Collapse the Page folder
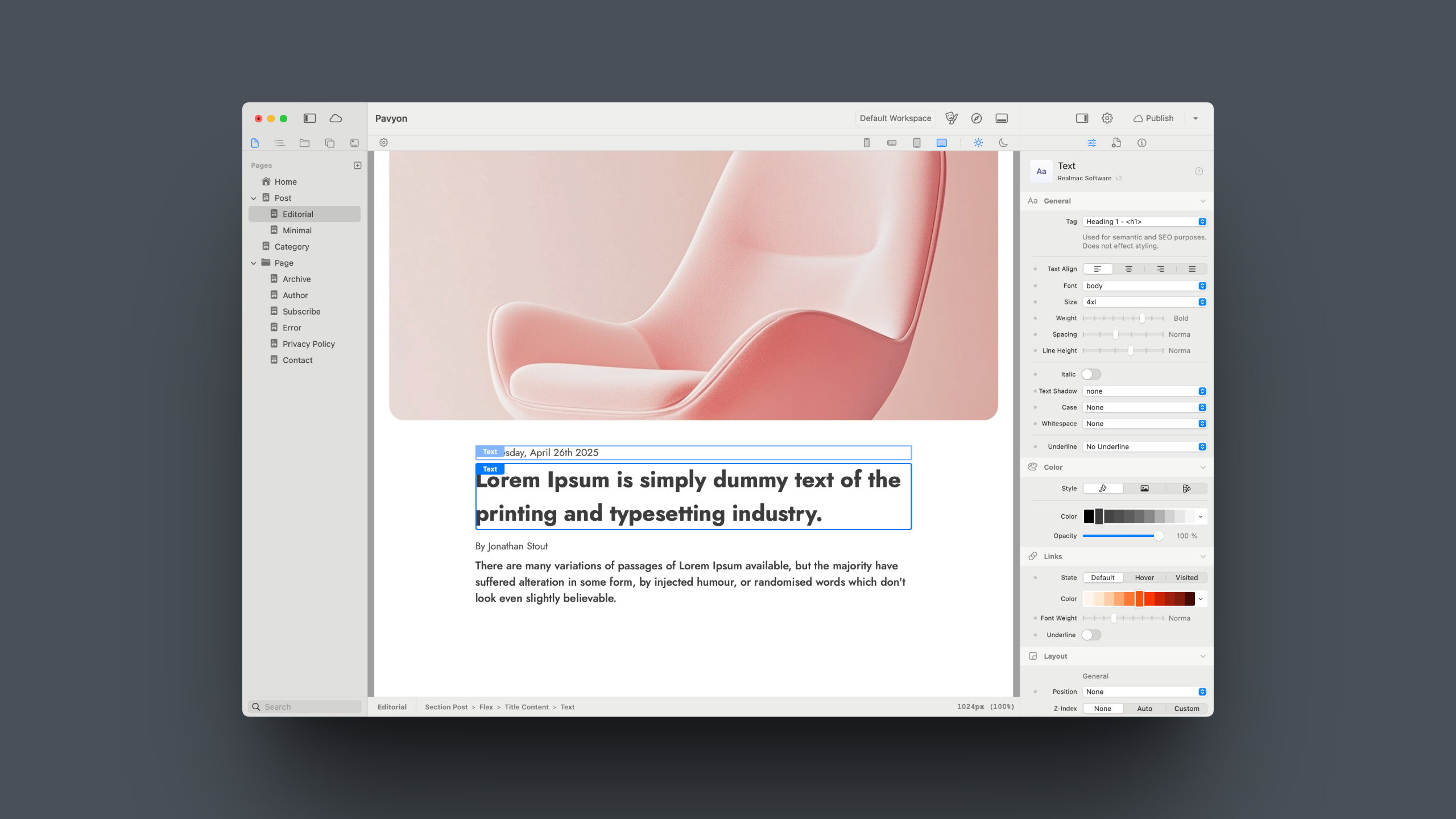The width and height of the screenshot is (1456, 819). (x=254, y=263)
